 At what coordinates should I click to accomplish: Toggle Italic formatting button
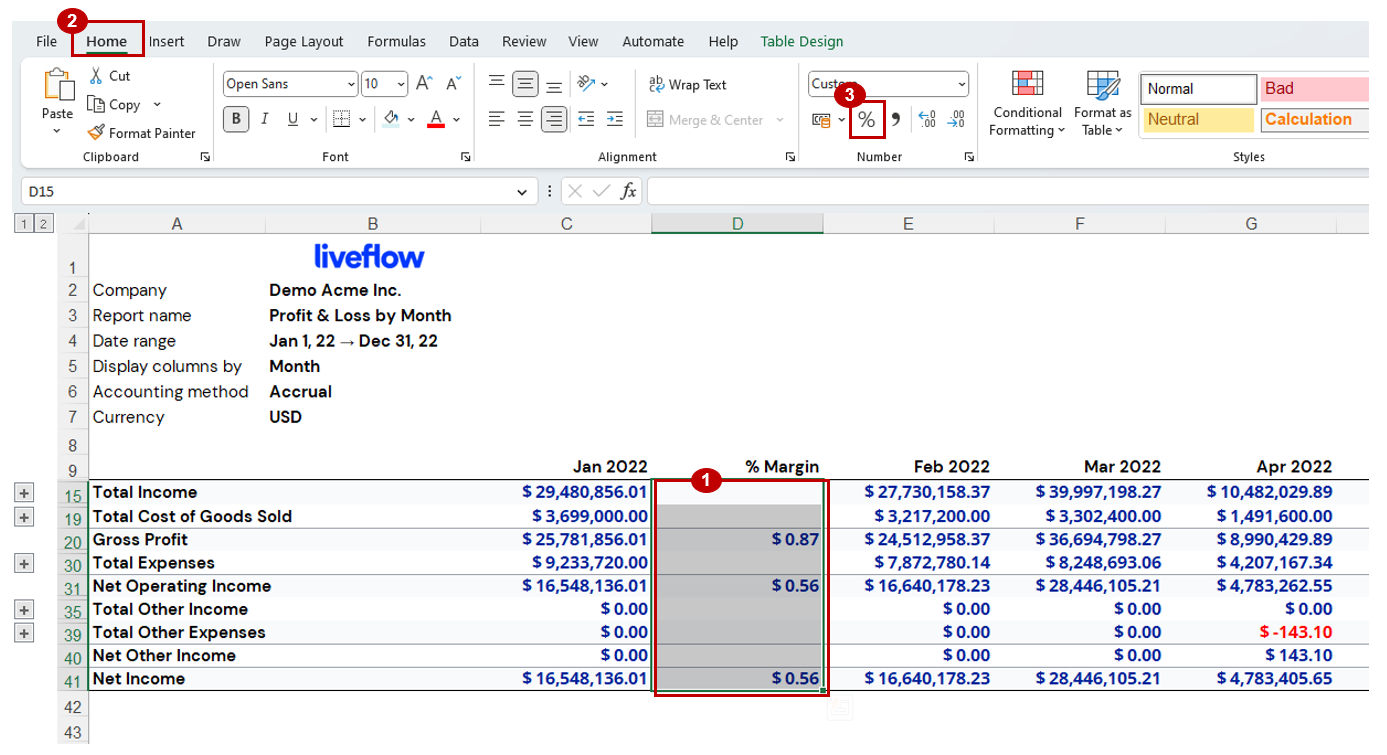[x=264, y=120]
